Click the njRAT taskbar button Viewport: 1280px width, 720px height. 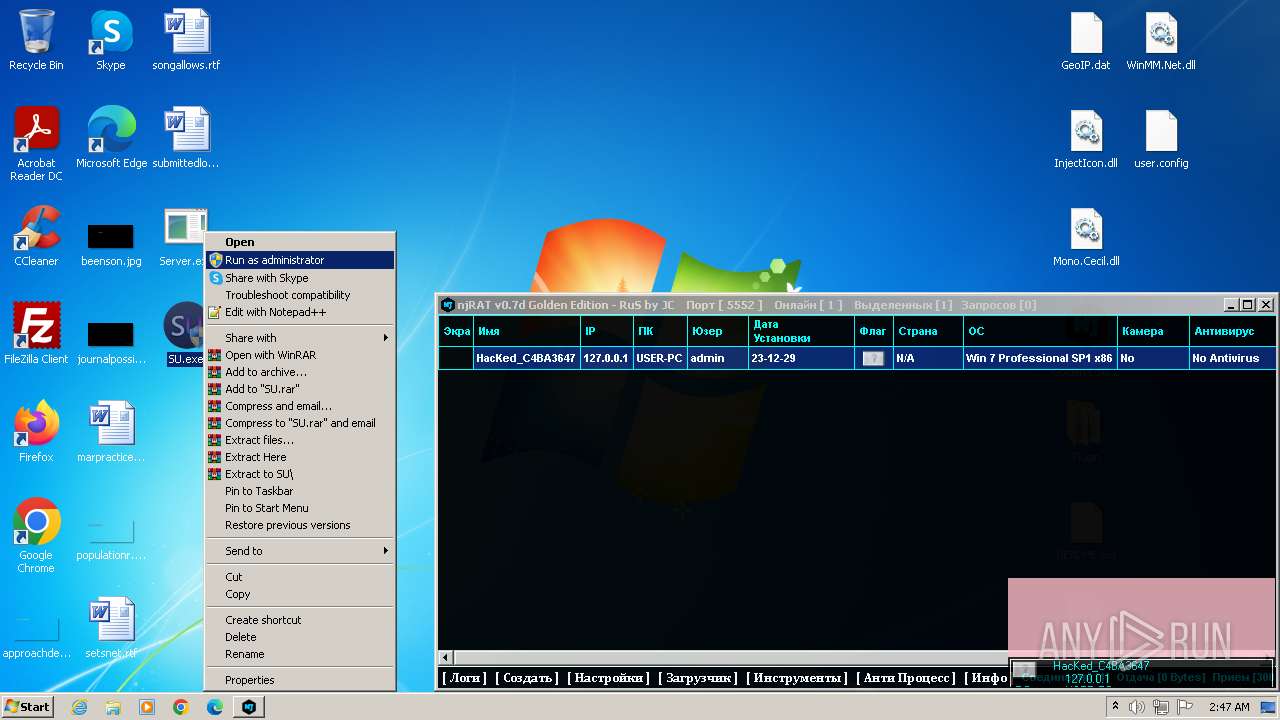[249, 707]
